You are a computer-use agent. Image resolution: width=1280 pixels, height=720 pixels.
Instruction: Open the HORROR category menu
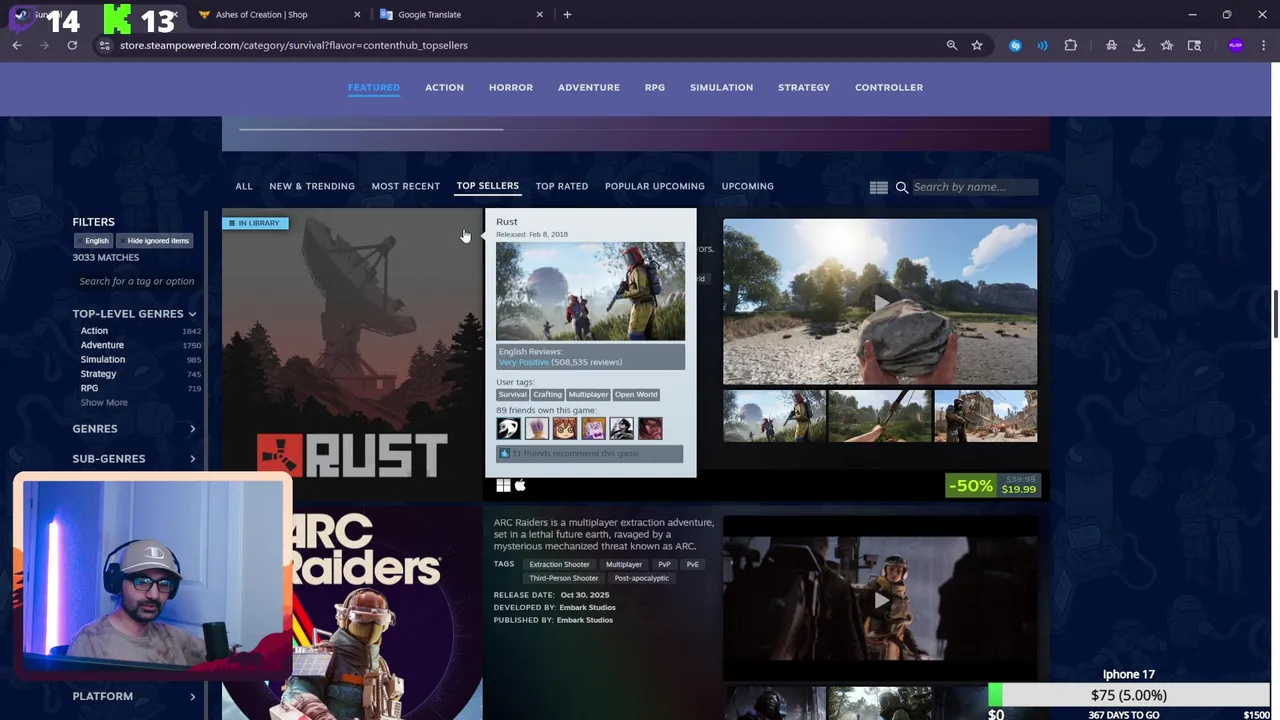(511, 87)
